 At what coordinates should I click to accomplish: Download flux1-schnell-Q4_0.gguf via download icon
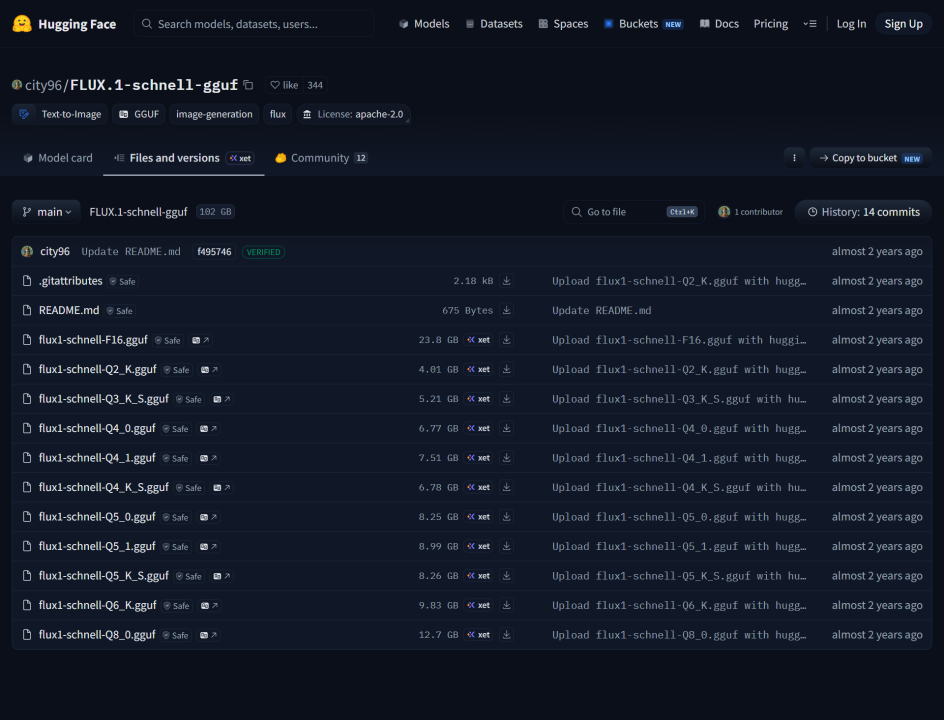507,429
